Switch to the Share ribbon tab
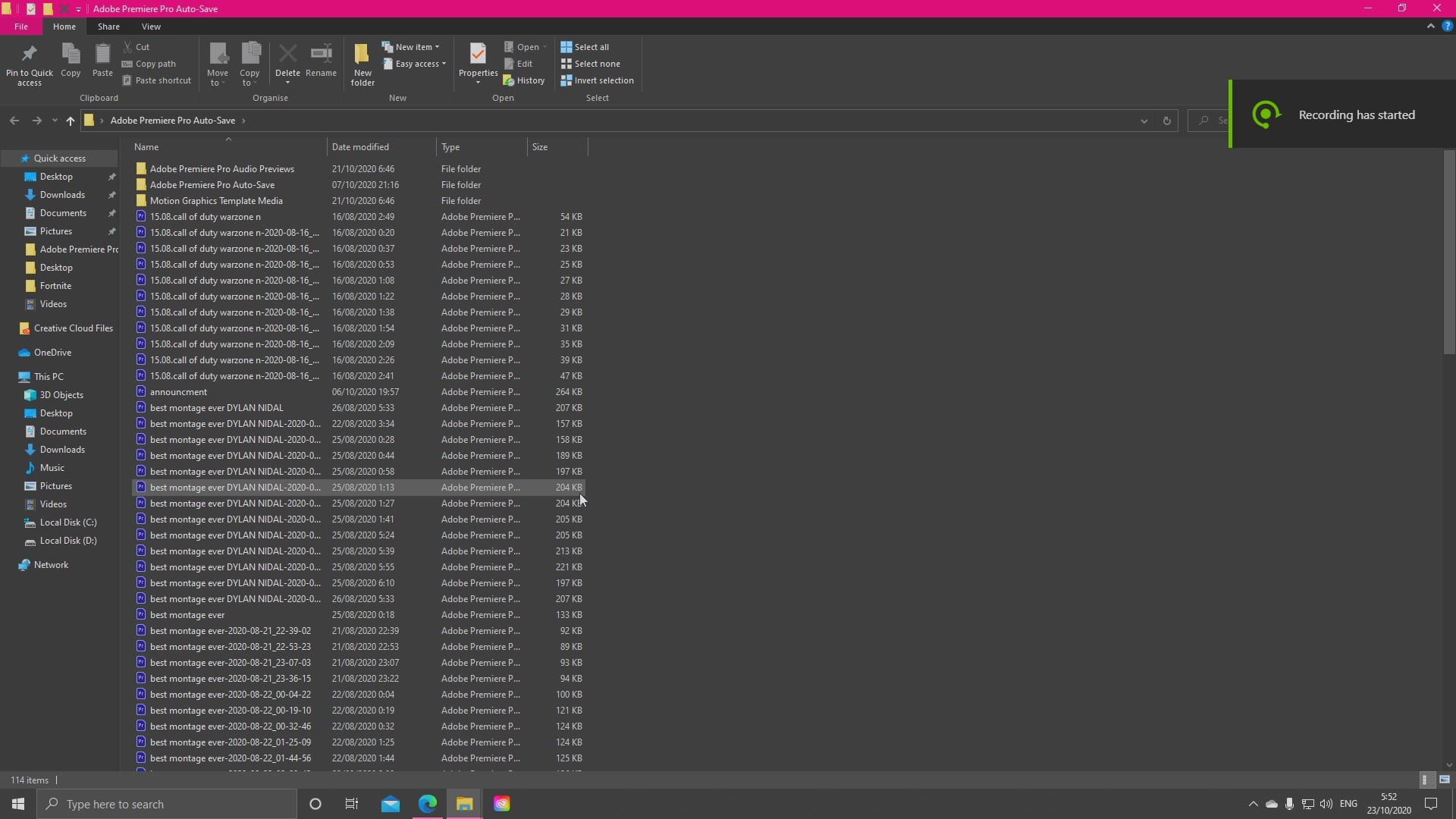Screen dimensions: 1456x819 [108, 27]
